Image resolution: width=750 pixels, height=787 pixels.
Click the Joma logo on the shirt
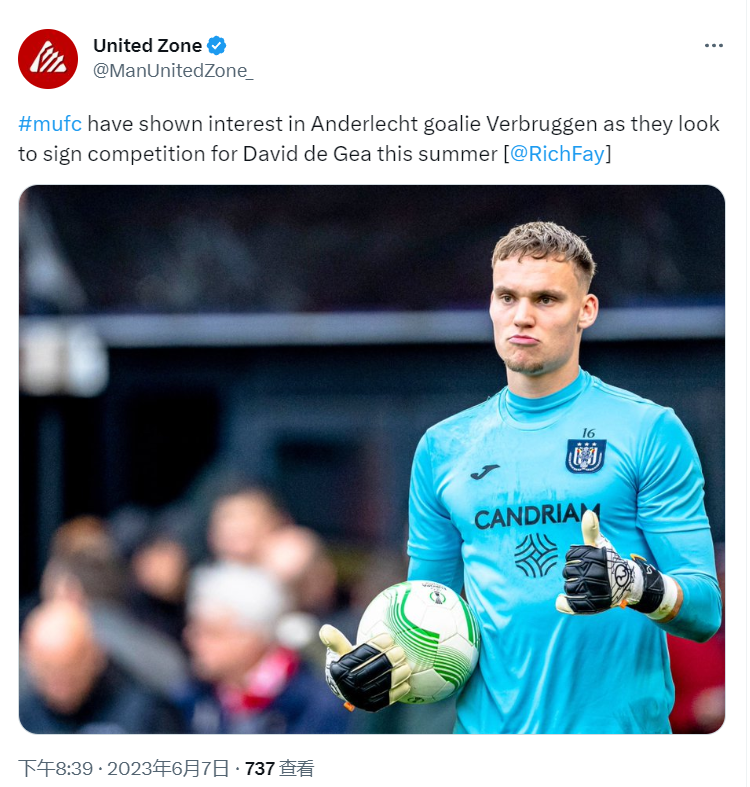pos(484,471)
